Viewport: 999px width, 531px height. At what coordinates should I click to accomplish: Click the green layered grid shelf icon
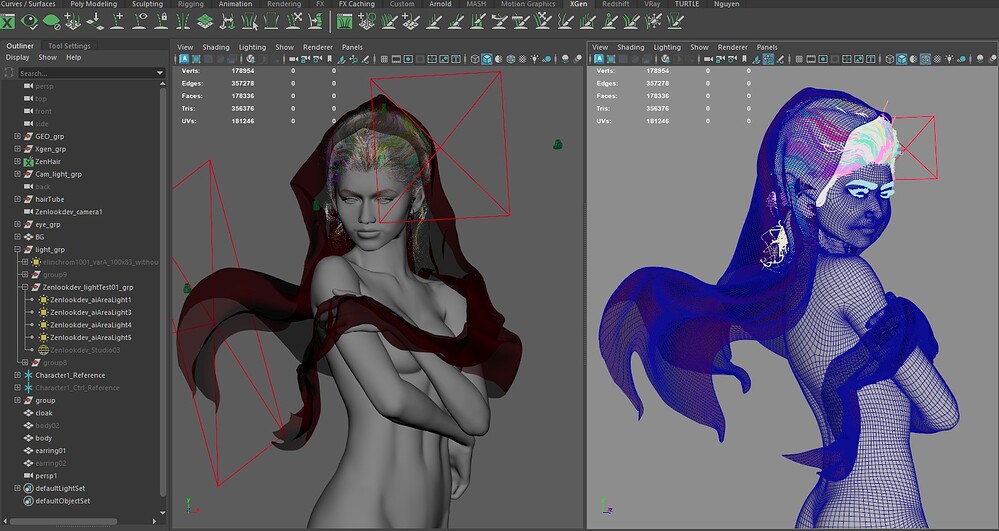click(205, 22)
